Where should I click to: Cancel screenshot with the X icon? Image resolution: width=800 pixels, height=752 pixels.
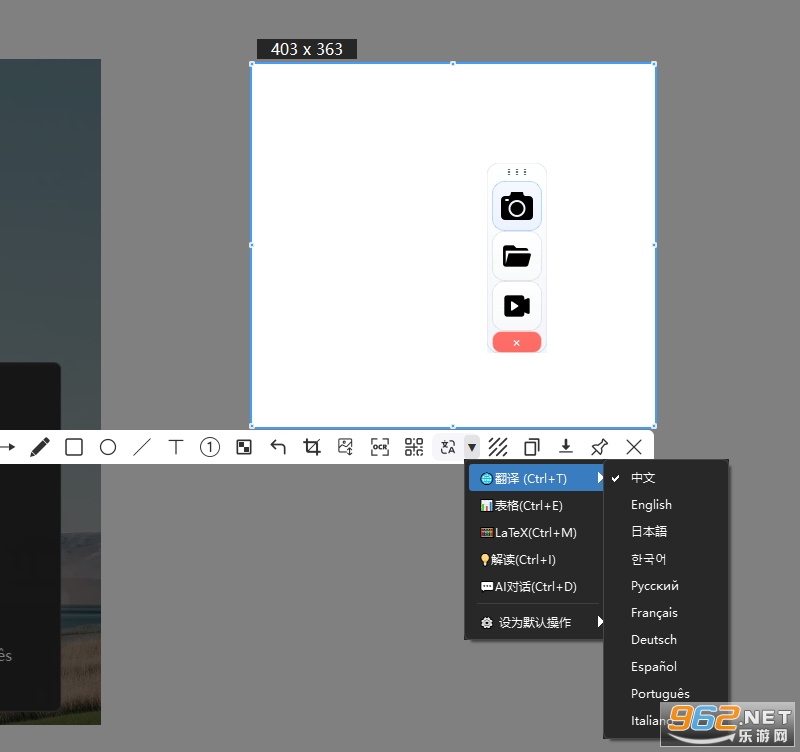[x=634, y=447]
